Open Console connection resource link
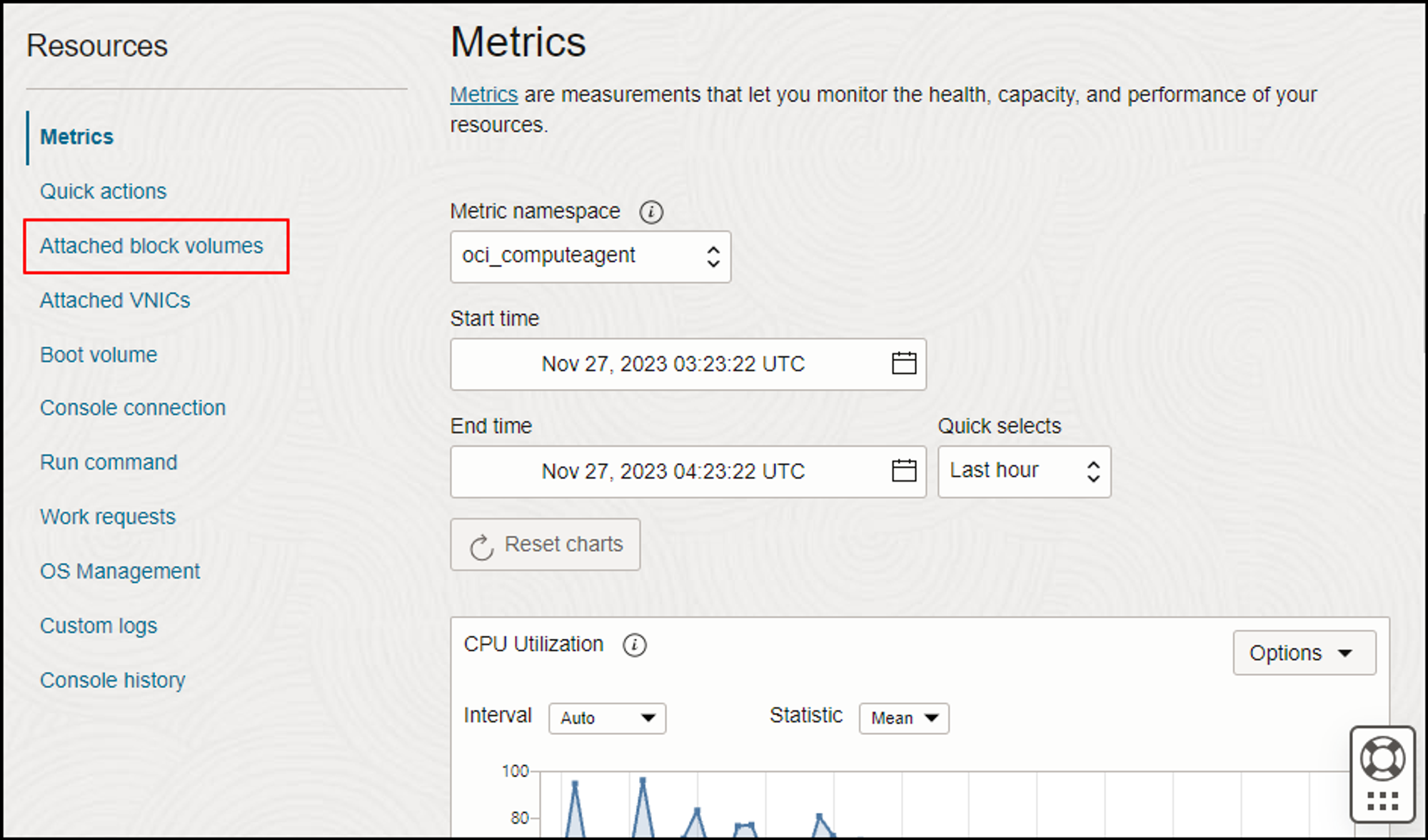 [133, 408]
